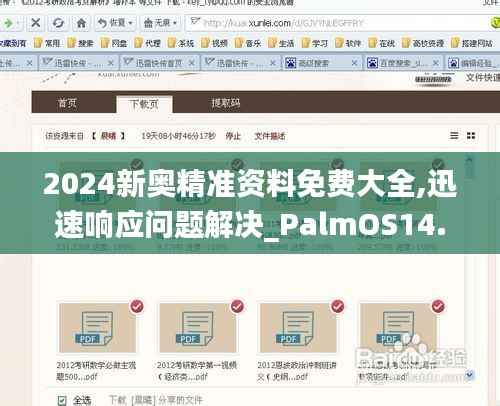
Task: Uncheck the 2012考研数学必做主观题500 file checkmark
Action: tap(137, 306)
